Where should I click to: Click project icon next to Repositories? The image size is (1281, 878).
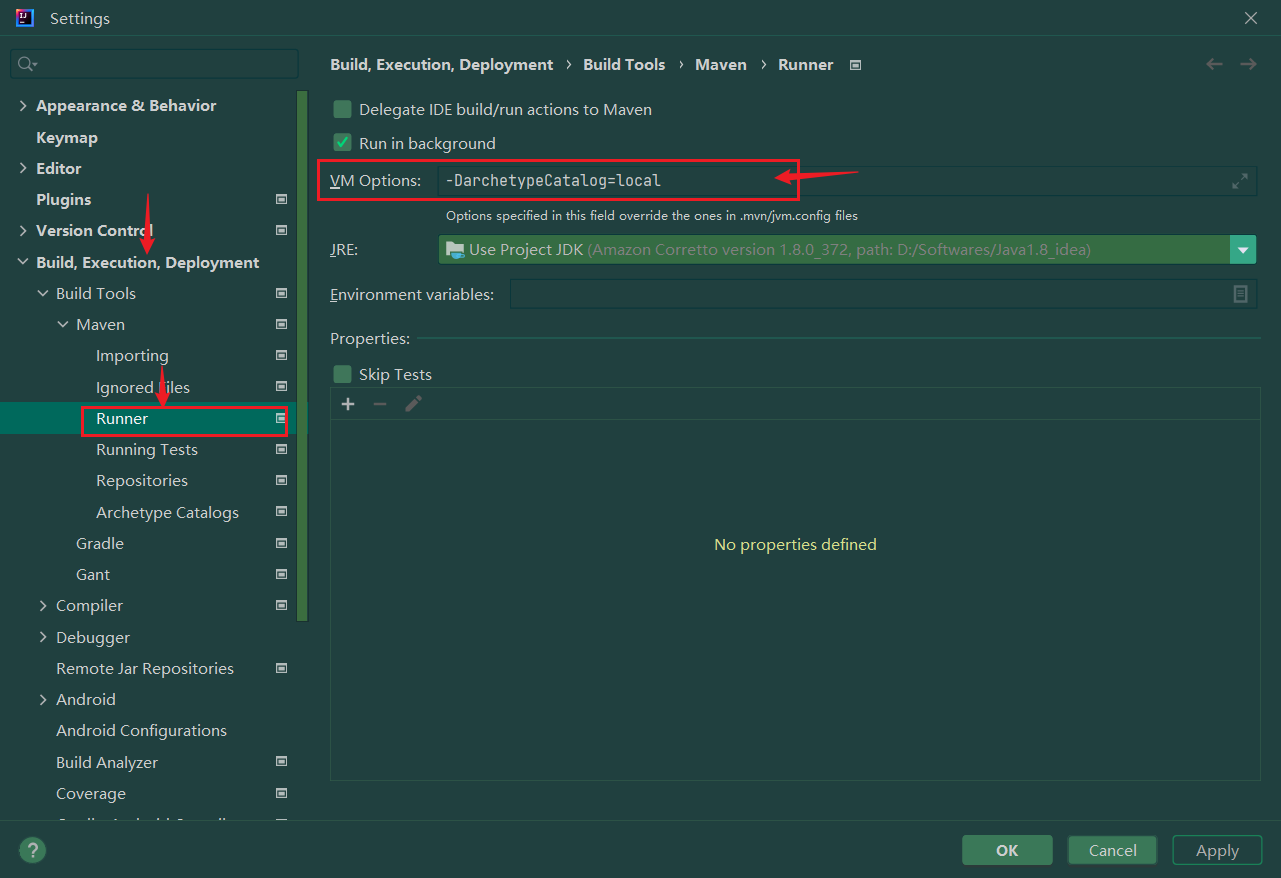pyautogui.click(x=281, y=481)
